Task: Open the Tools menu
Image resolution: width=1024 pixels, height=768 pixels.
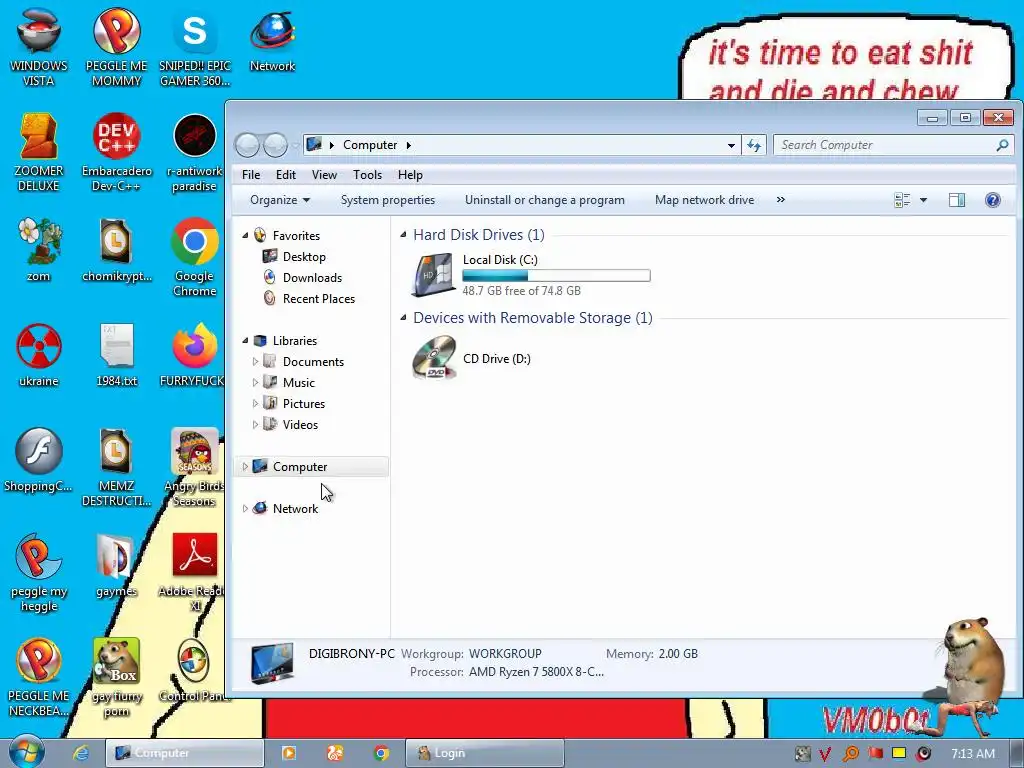Action: (367, 175)
